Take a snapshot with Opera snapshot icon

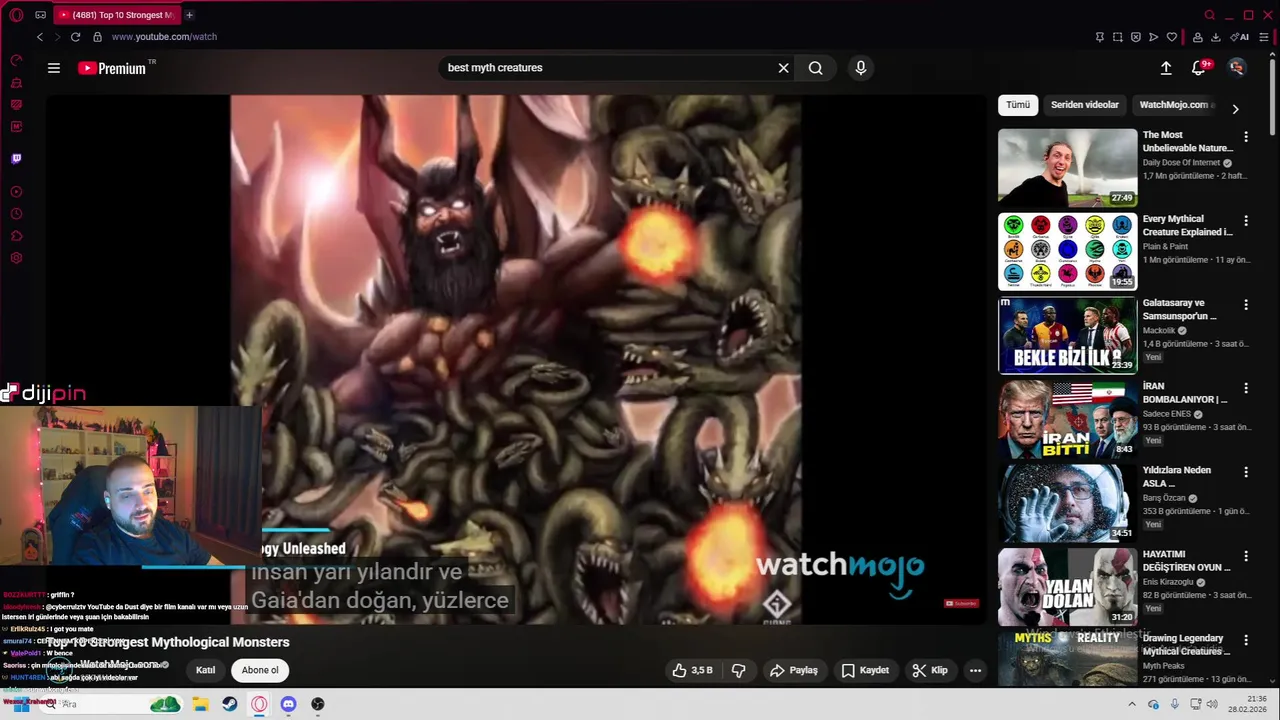tap(1118, 37)
